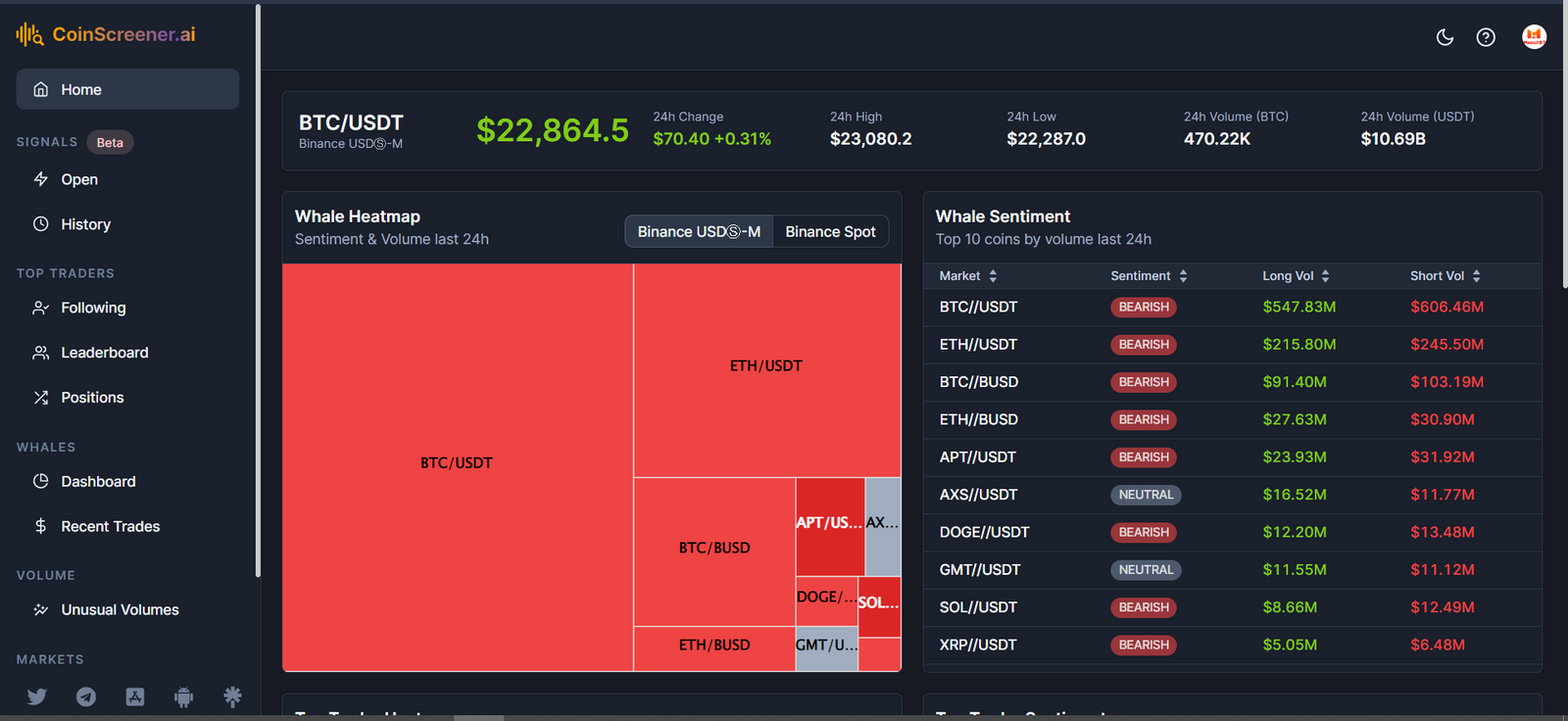Click ETH//USDT market row

point(1233,345)
